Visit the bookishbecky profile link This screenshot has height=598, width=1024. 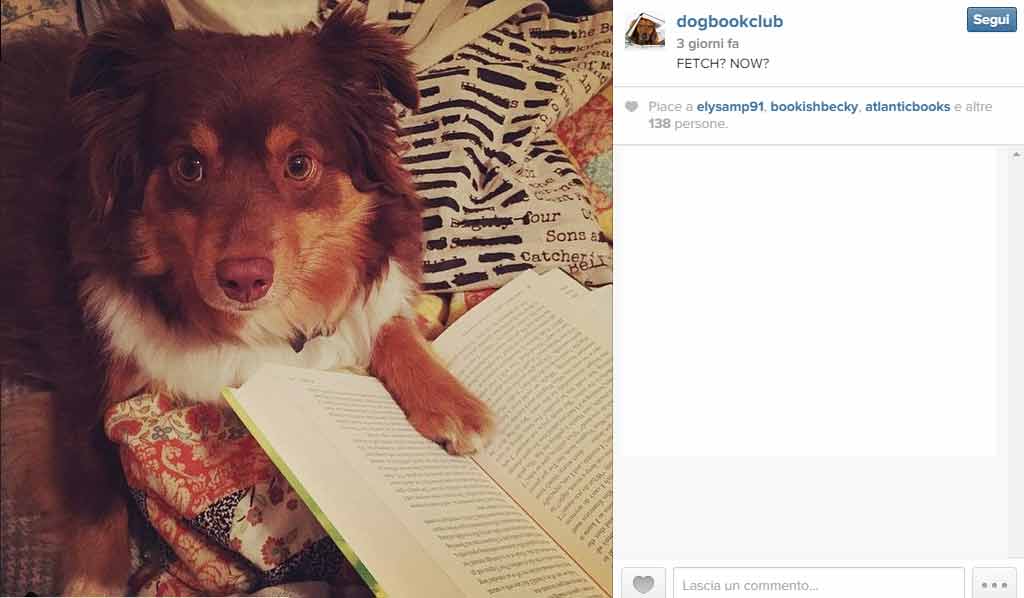click(814, 106)
